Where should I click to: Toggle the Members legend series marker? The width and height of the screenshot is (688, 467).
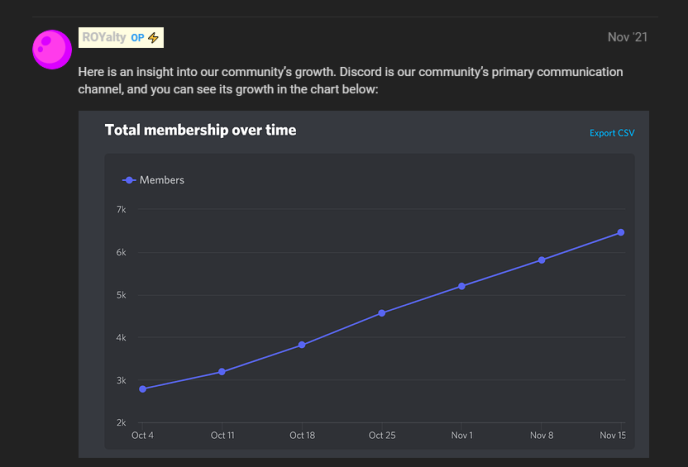click(x=129, y=180)
